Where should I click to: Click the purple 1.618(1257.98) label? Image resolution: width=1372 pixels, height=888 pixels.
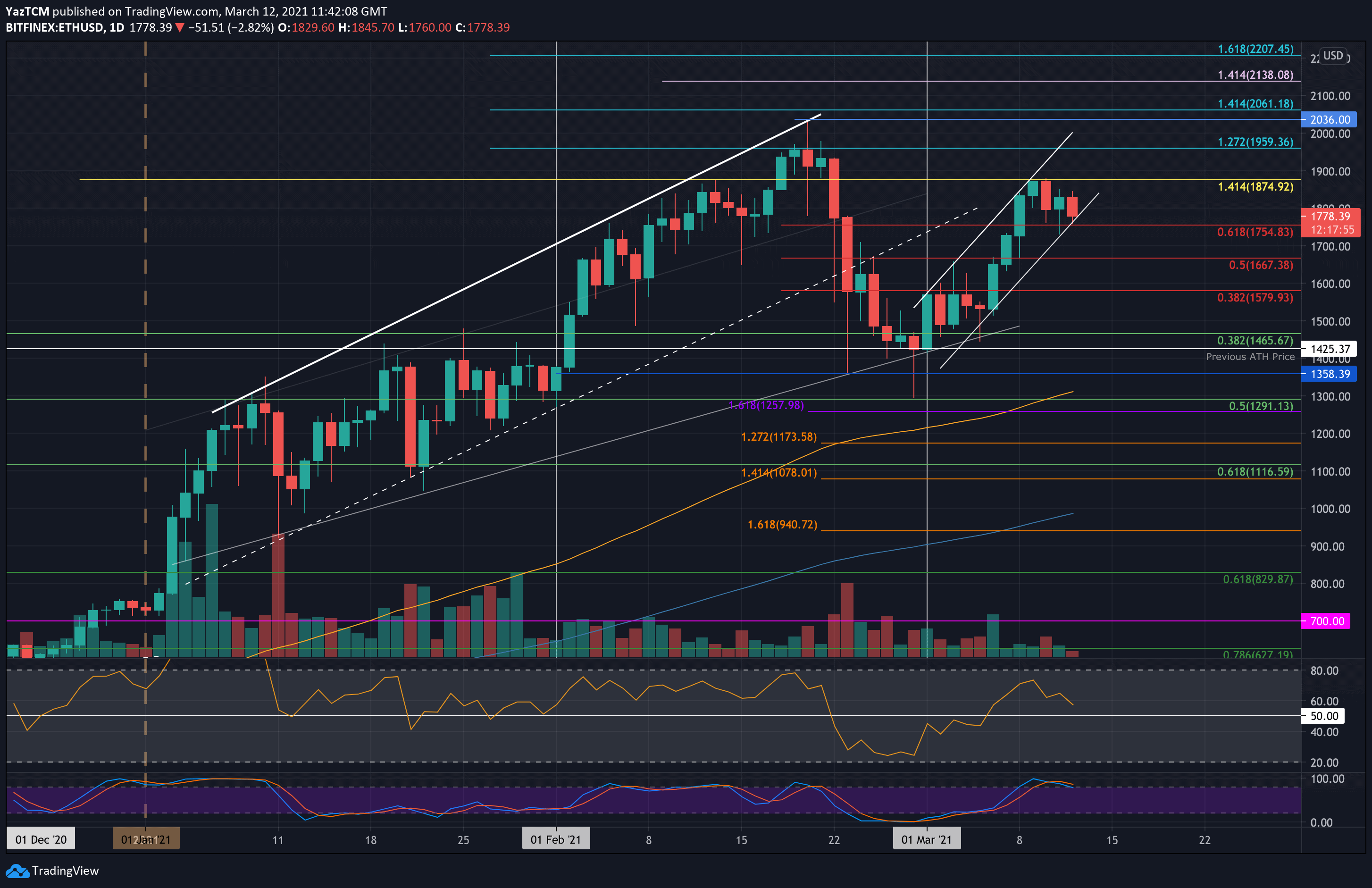click(x=766, y=405)
